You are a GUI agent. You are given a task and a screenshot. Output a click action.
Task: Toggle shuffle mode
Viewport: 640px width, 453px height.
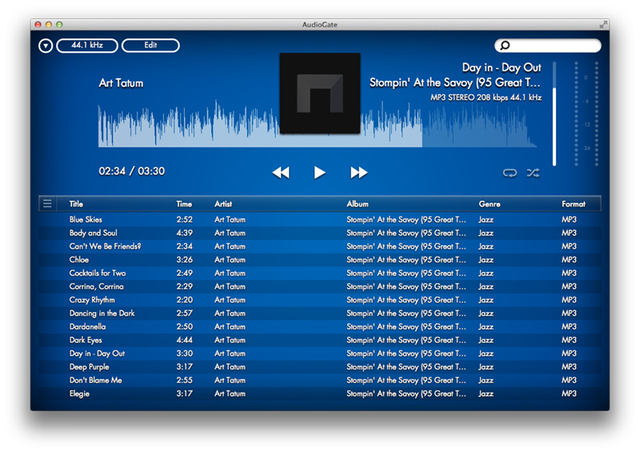(533, 173)
